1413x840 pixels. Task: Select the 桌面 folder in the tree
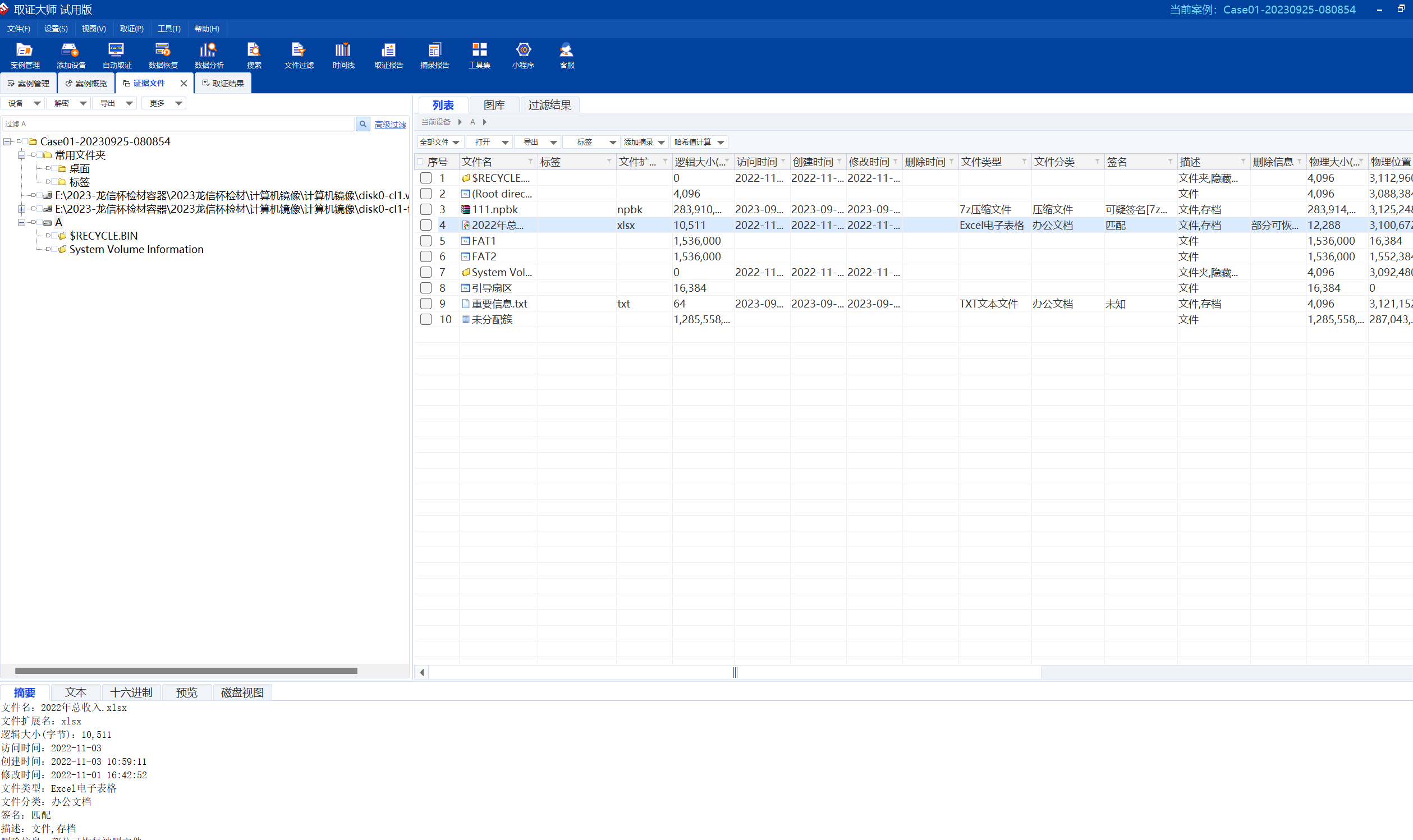[x=79, y=169]
